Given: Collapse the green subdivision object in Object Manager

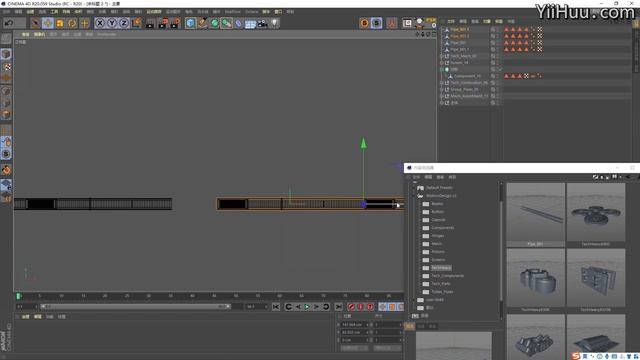Looking at the screenshot, I should pyautogui.click(x=442, y=69).
